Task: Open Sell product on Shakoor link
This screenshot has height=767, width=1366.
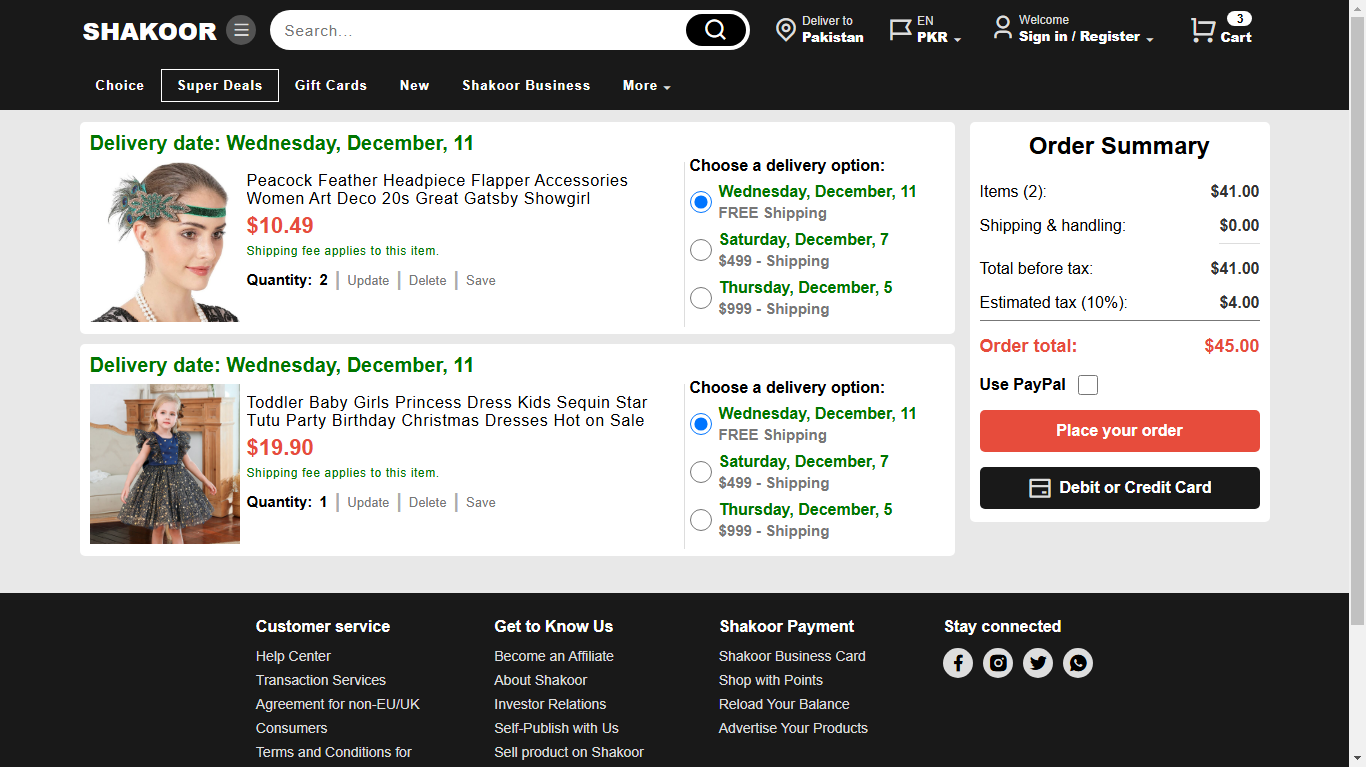Action: (569, 752)
